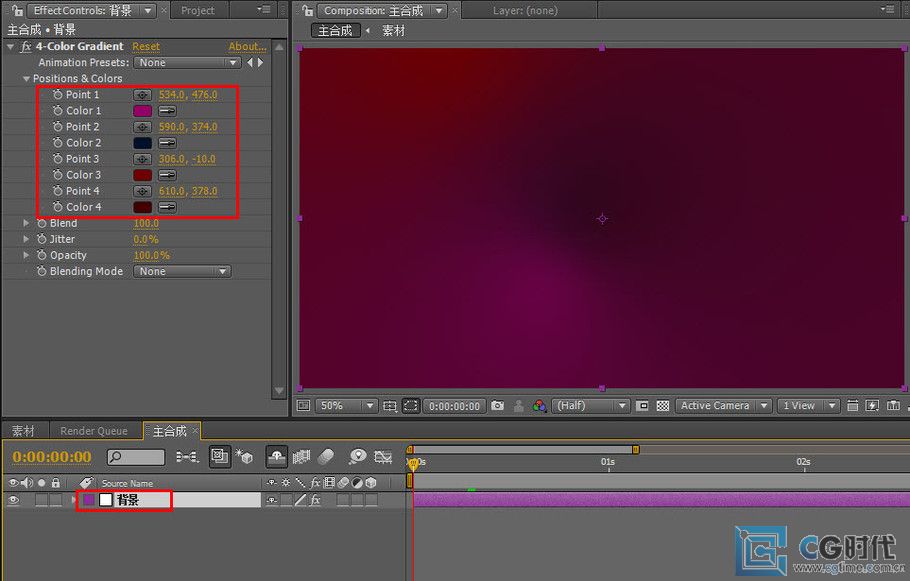Toggle lock switch for 背景 layer
The image size is (910, 581).
(56, 500)
